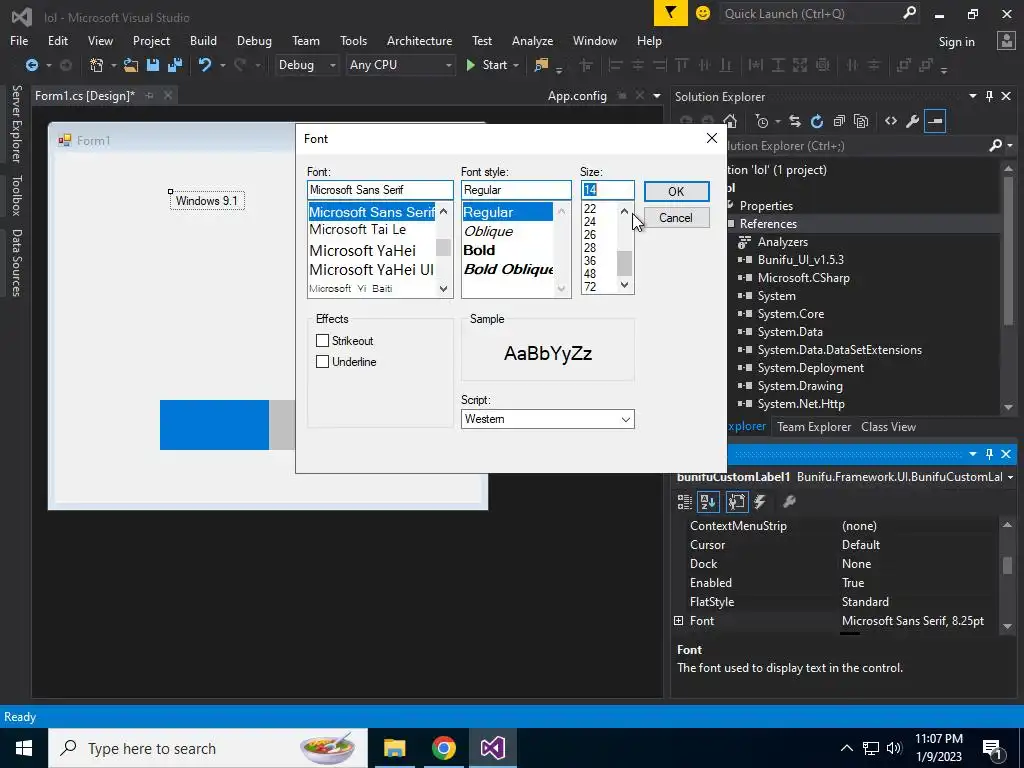
Task: Click the Quick Launch magnifier icon
Action: pos(909,13)
